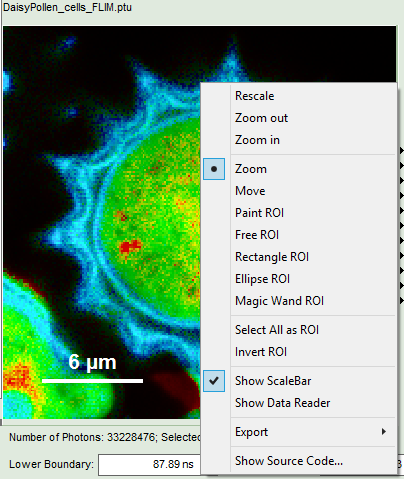Choose Zoom out in the menu
This screenshot has width=404, height=479.
pyautogui.click(x=261, y=118)
